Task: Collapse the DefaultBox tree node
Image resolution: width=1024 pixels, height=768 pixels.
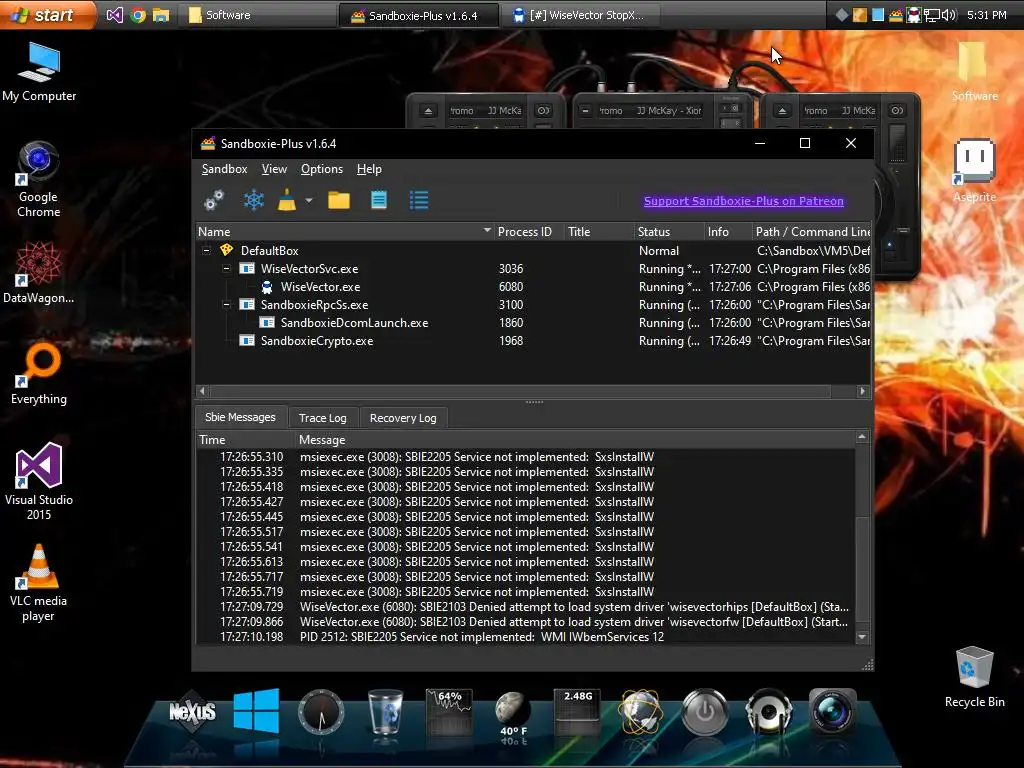Action: pos(206,251)
